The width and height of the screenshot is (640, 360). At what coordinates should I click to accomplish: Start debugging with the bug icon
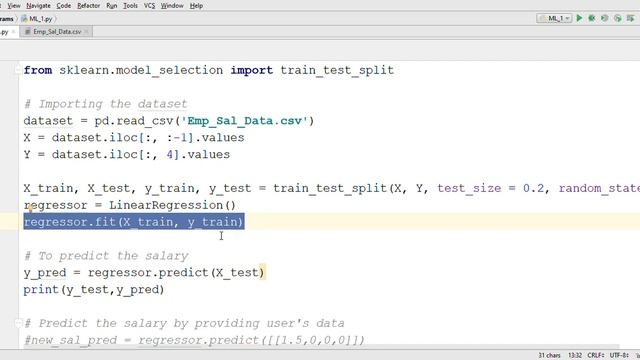(x=592, y=18)
